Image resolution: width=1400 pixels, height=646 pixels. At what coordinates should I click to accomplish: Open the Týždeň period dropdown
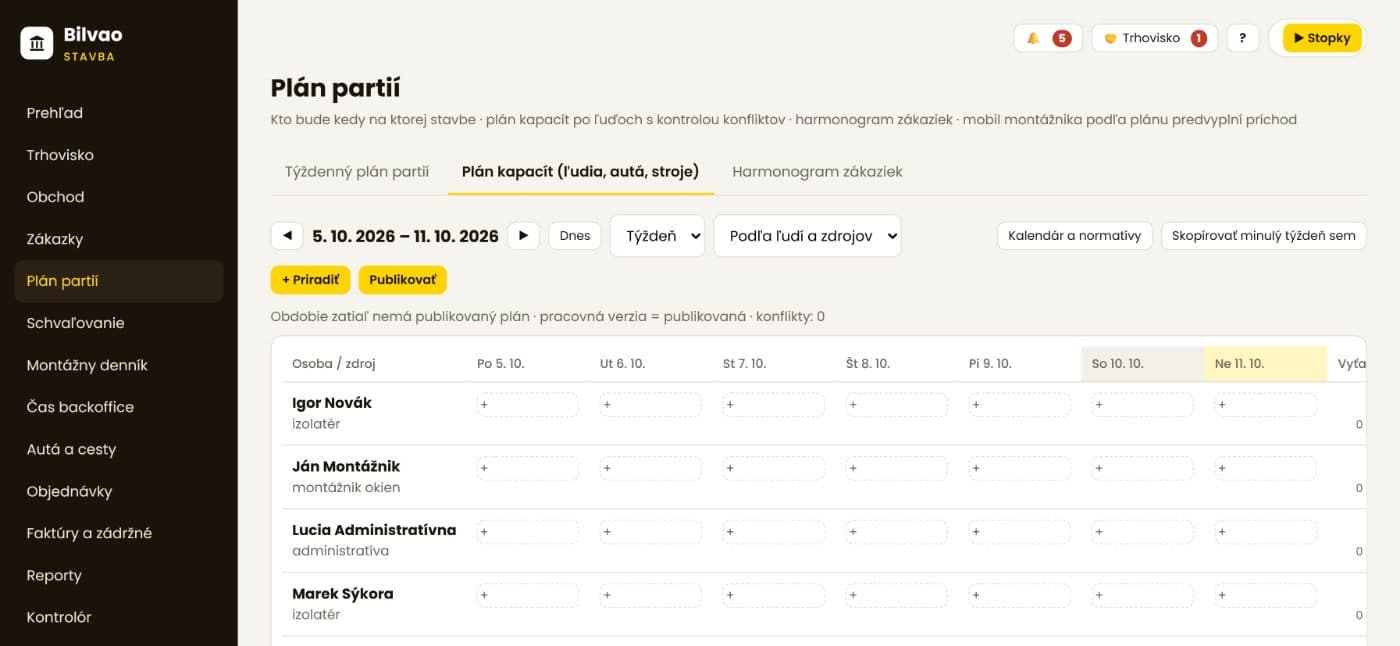coord(657,236)
